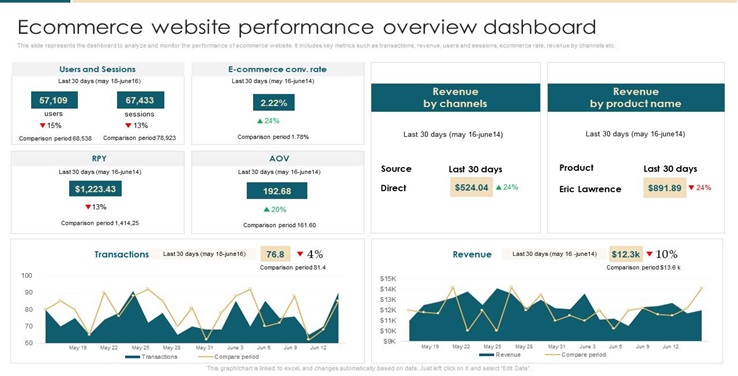Screen dimensions: 738x376
Task: Click the Transactions date range label
Action: pyautogui.click(x=204, y=254)
